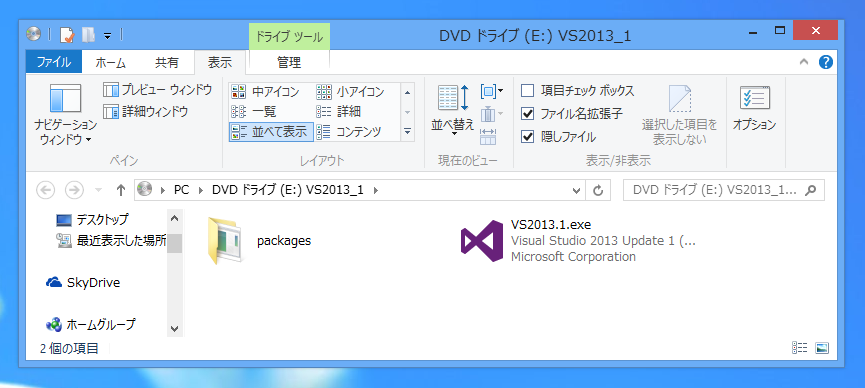This screenshot has width=865, height=388.
Task: Expand the chevron after VS2013_1 breadcrumb
Action: click(x=376, y=190)
